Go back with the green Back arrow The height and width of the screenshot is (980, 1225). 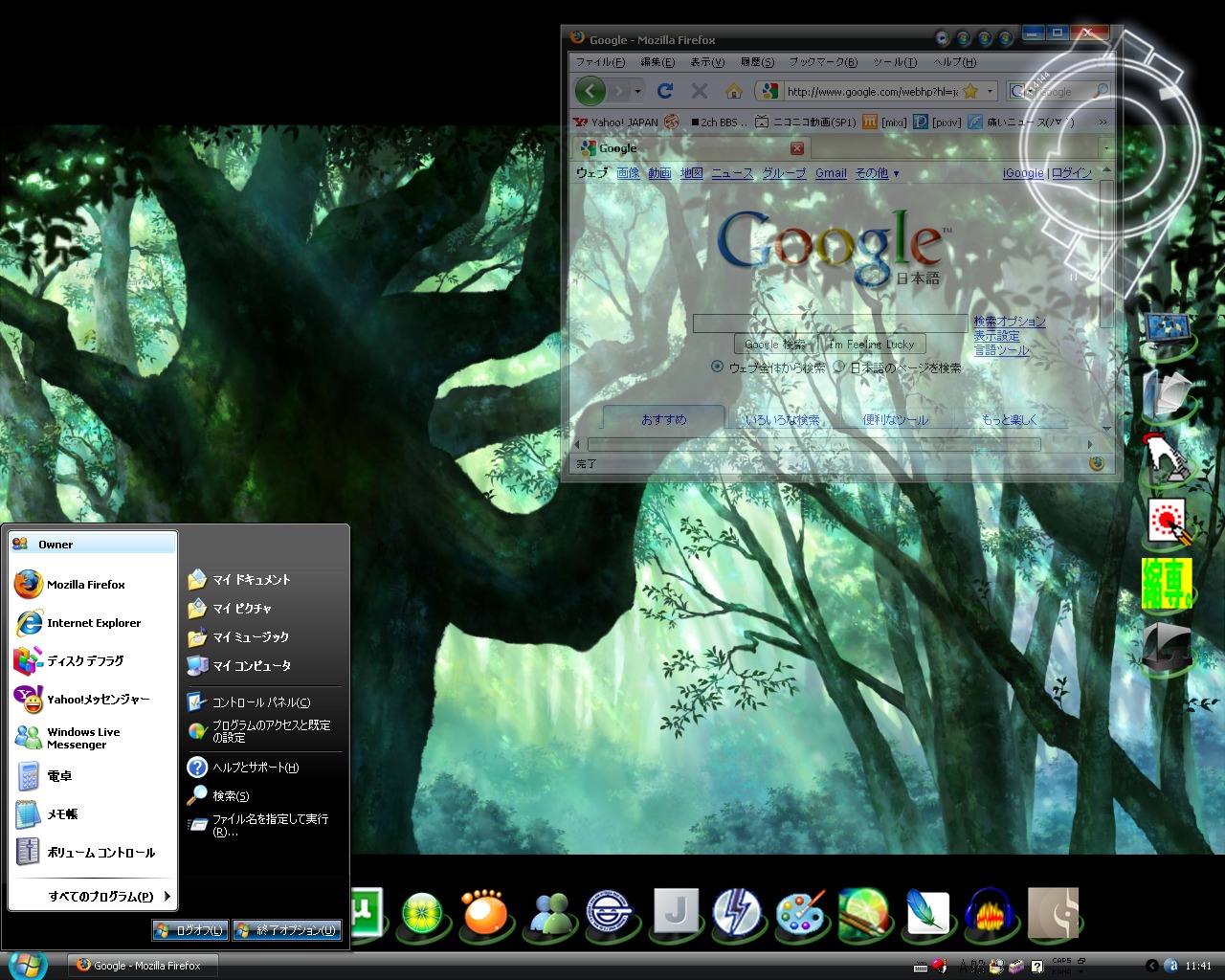[x=591, y=91]
